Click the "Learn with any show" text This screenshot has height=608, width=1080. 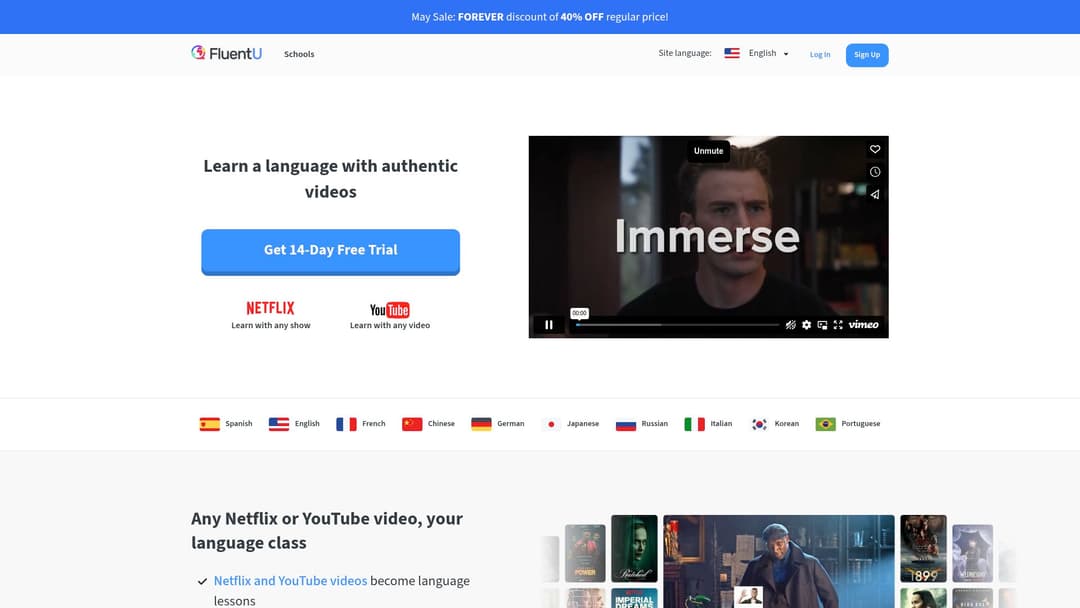271,325
